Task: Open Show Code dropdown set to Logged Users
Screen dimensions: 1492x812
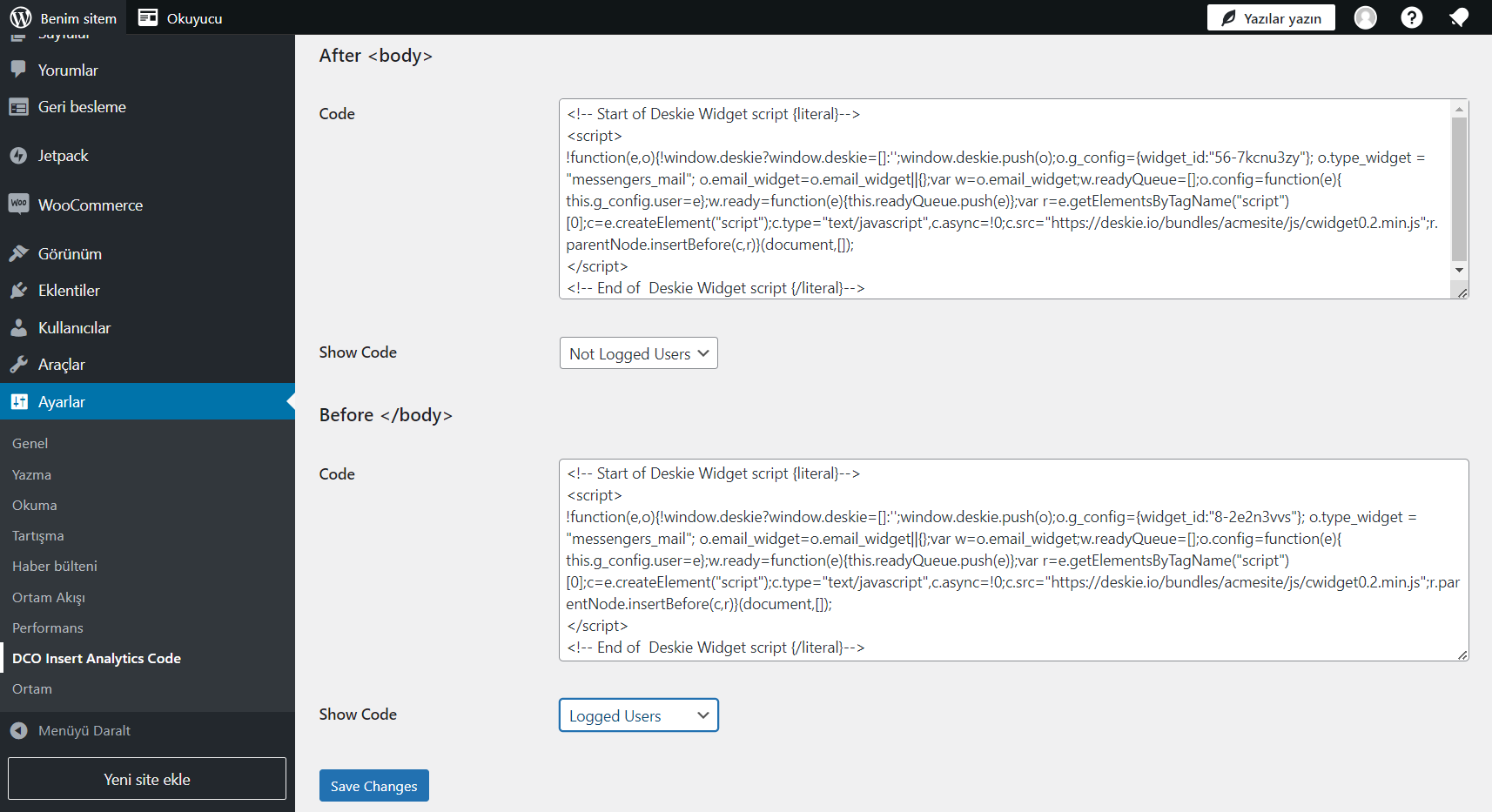Action: tap(638, 715)
